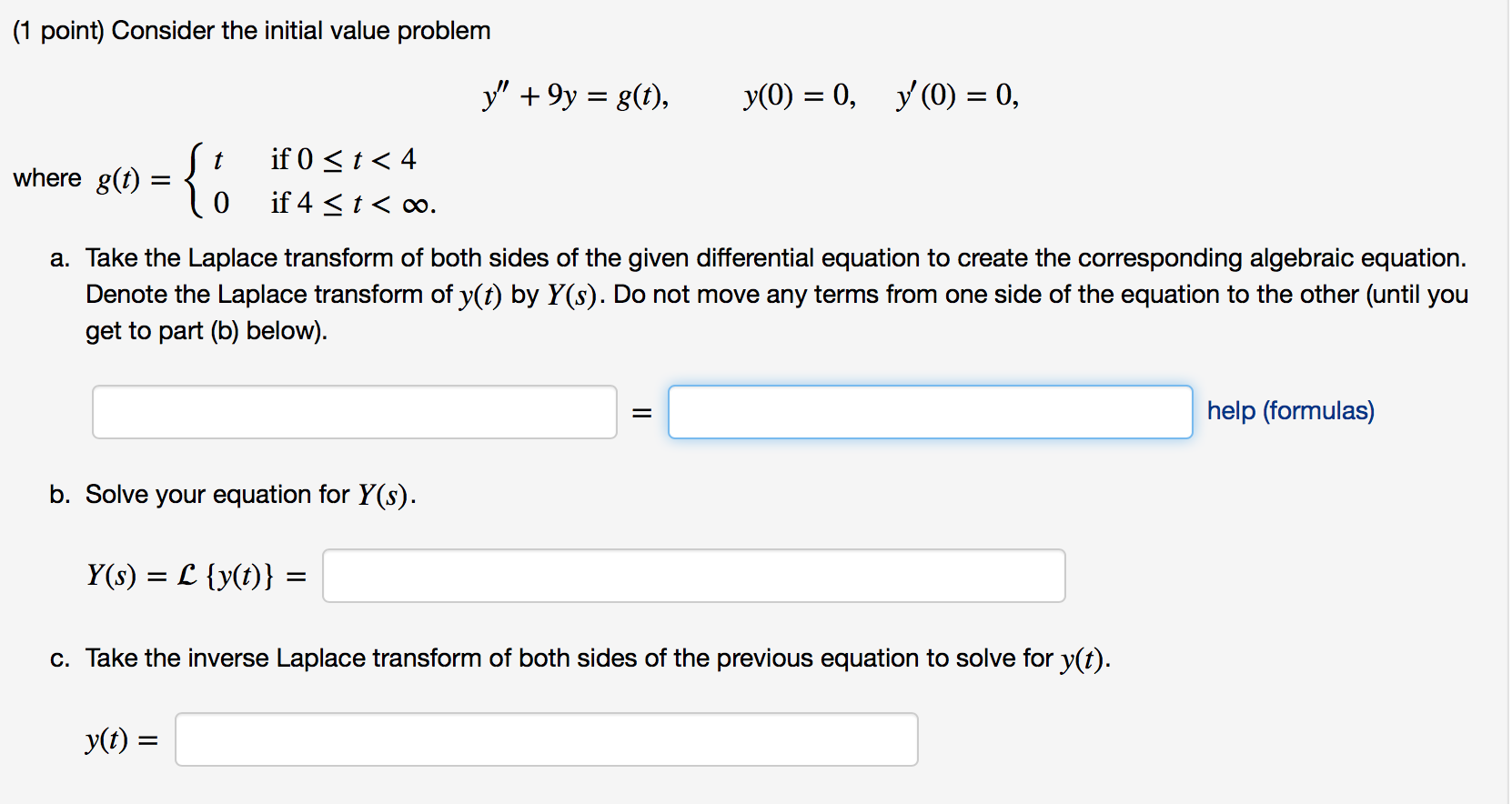
Task: Select the equals sign between part a boxes
Action: 641,411
